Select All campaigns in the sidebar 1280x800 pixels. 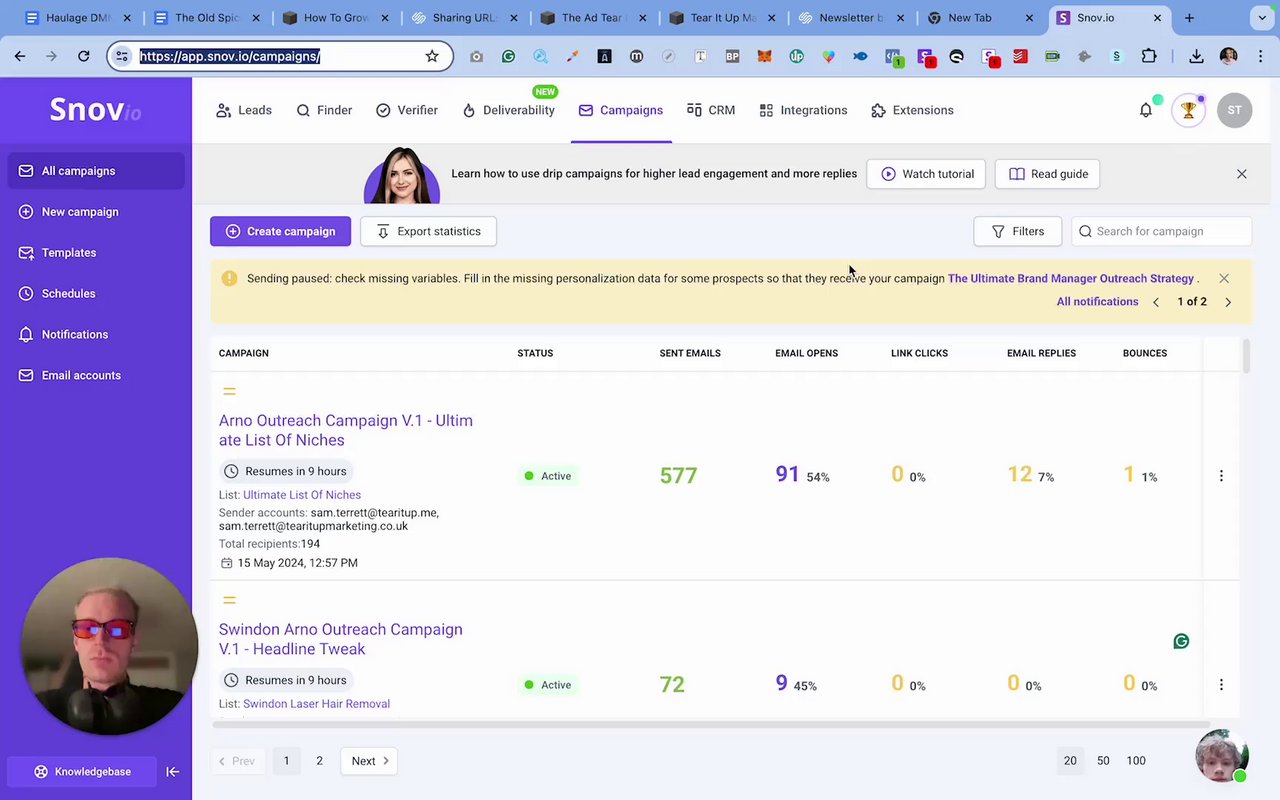96,171
